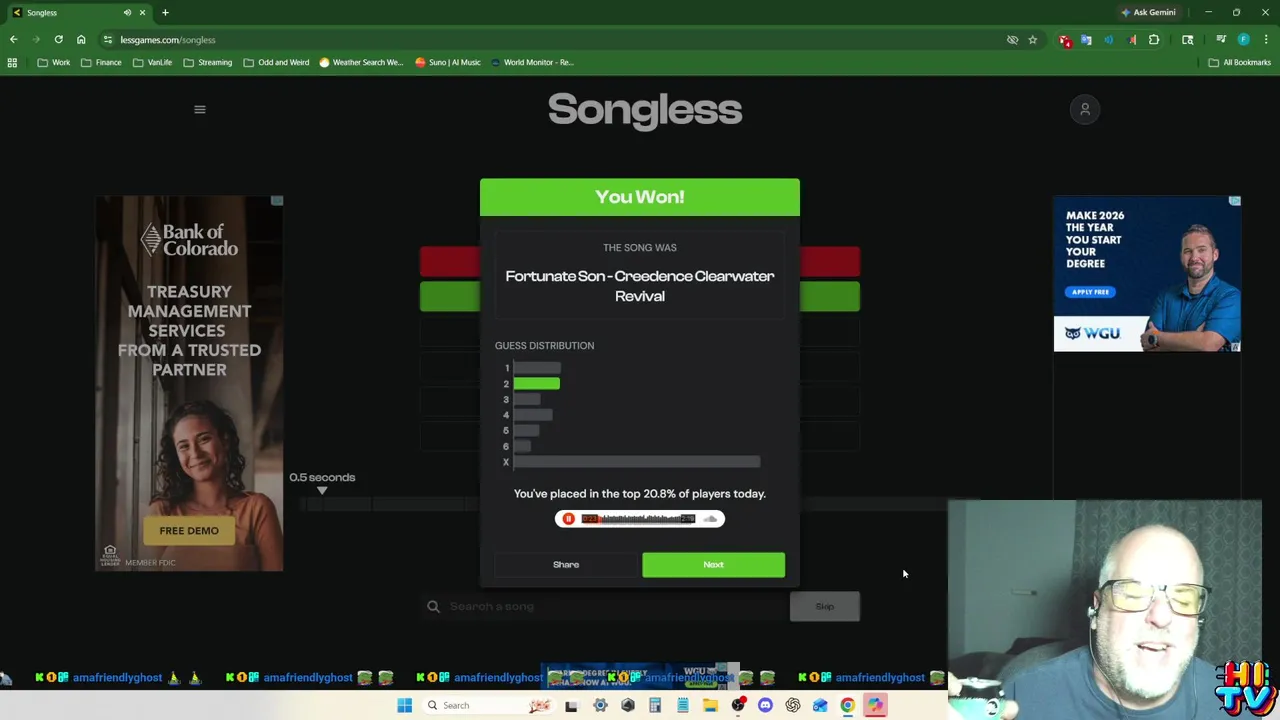
Task: Open the Finance bookmarks folder
Action: pos(101,62)
